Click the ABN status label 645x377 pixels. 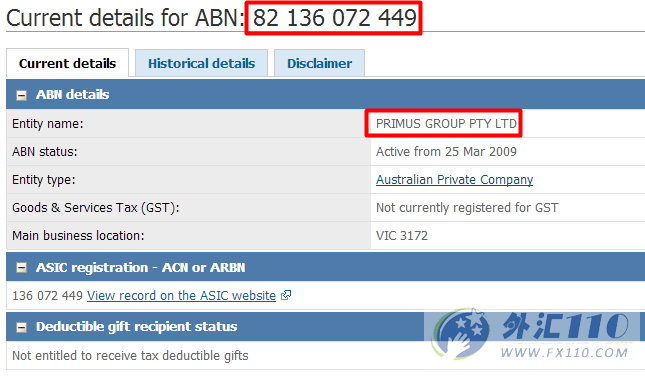tap(45, 151)
